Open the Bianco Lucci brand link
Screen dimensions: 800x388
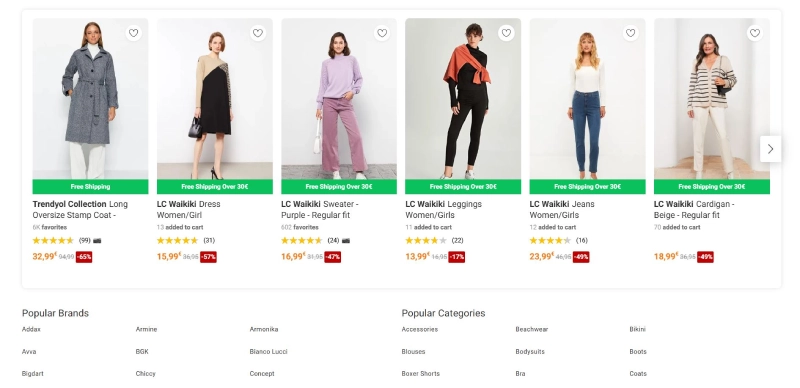tap(268, 352)
